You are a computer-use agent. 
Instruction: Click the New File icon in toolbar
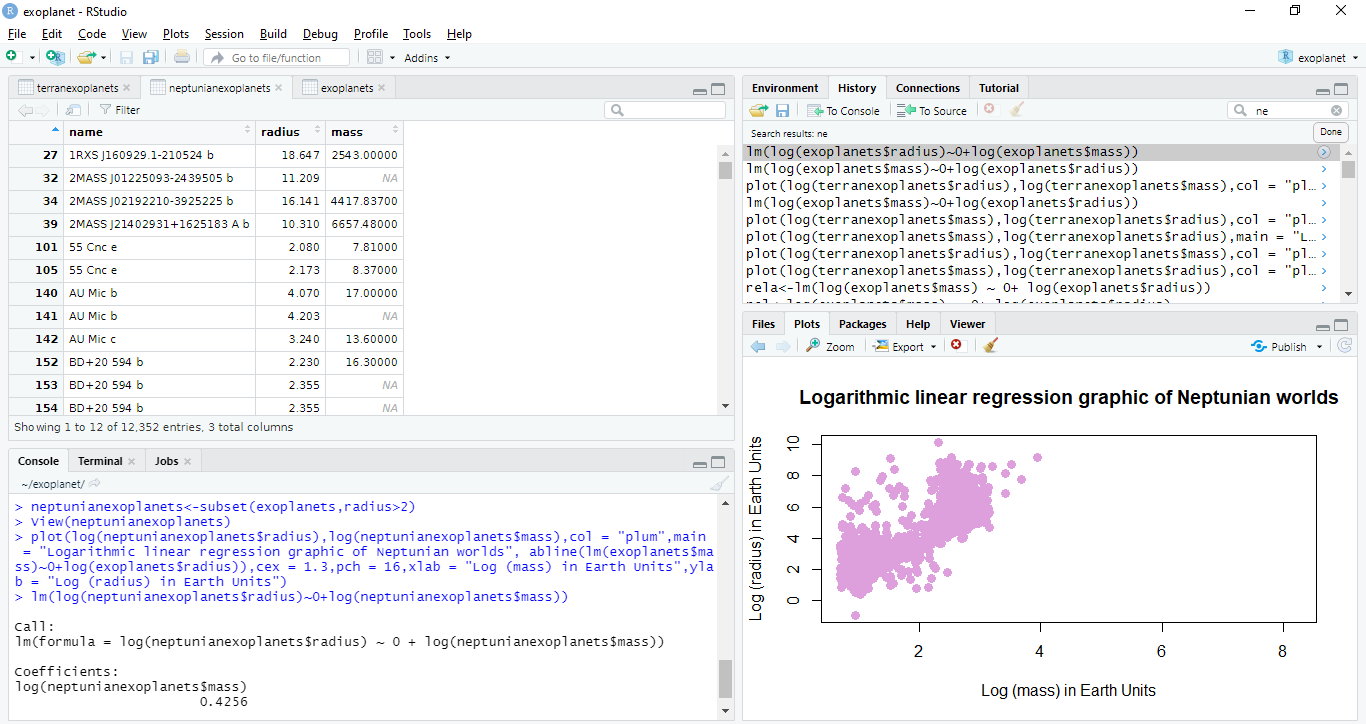click(x=11, y=57)
